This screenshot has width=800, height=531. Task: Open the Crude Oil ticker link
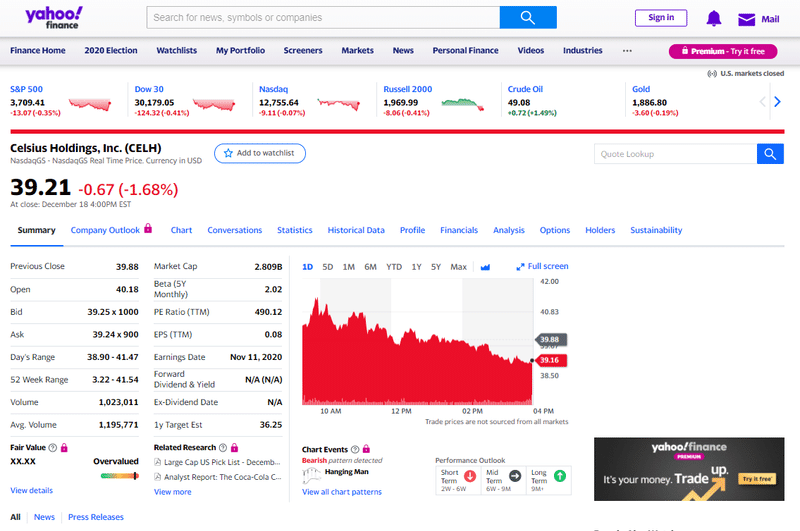525,89
